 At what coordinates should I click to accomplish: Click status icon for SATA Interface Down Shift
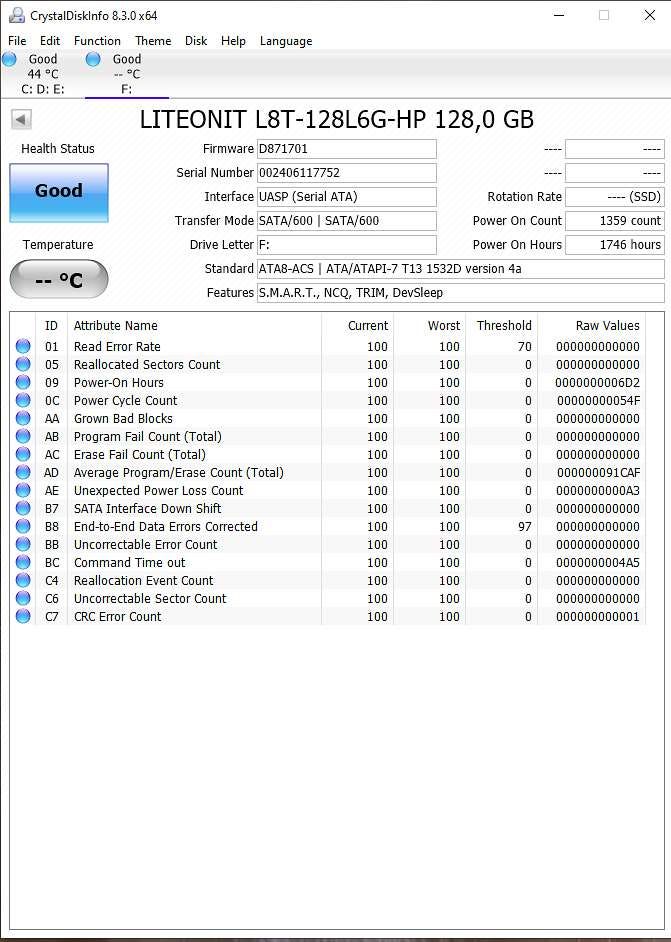point(23,508)
